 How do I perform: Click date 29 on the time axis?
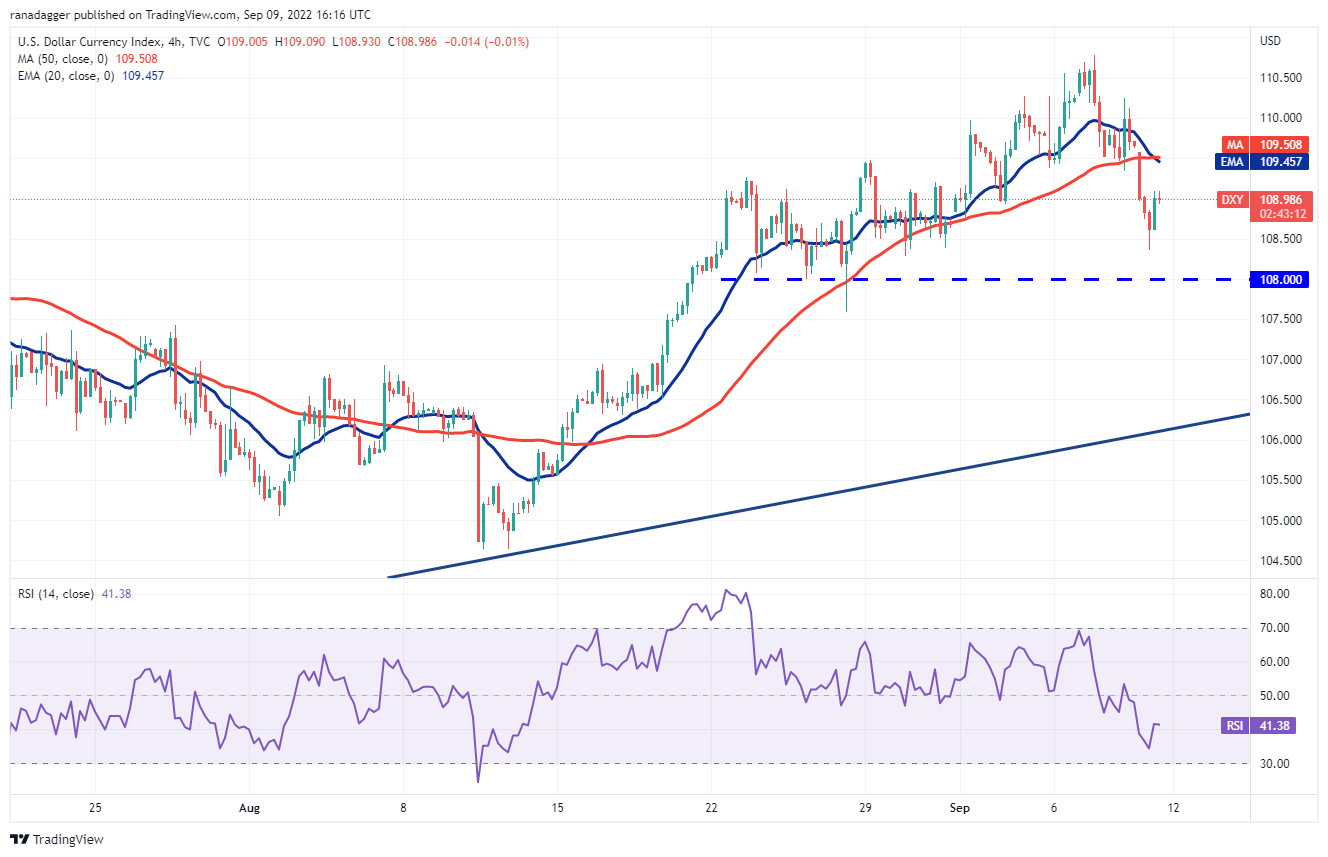point(865,808)
